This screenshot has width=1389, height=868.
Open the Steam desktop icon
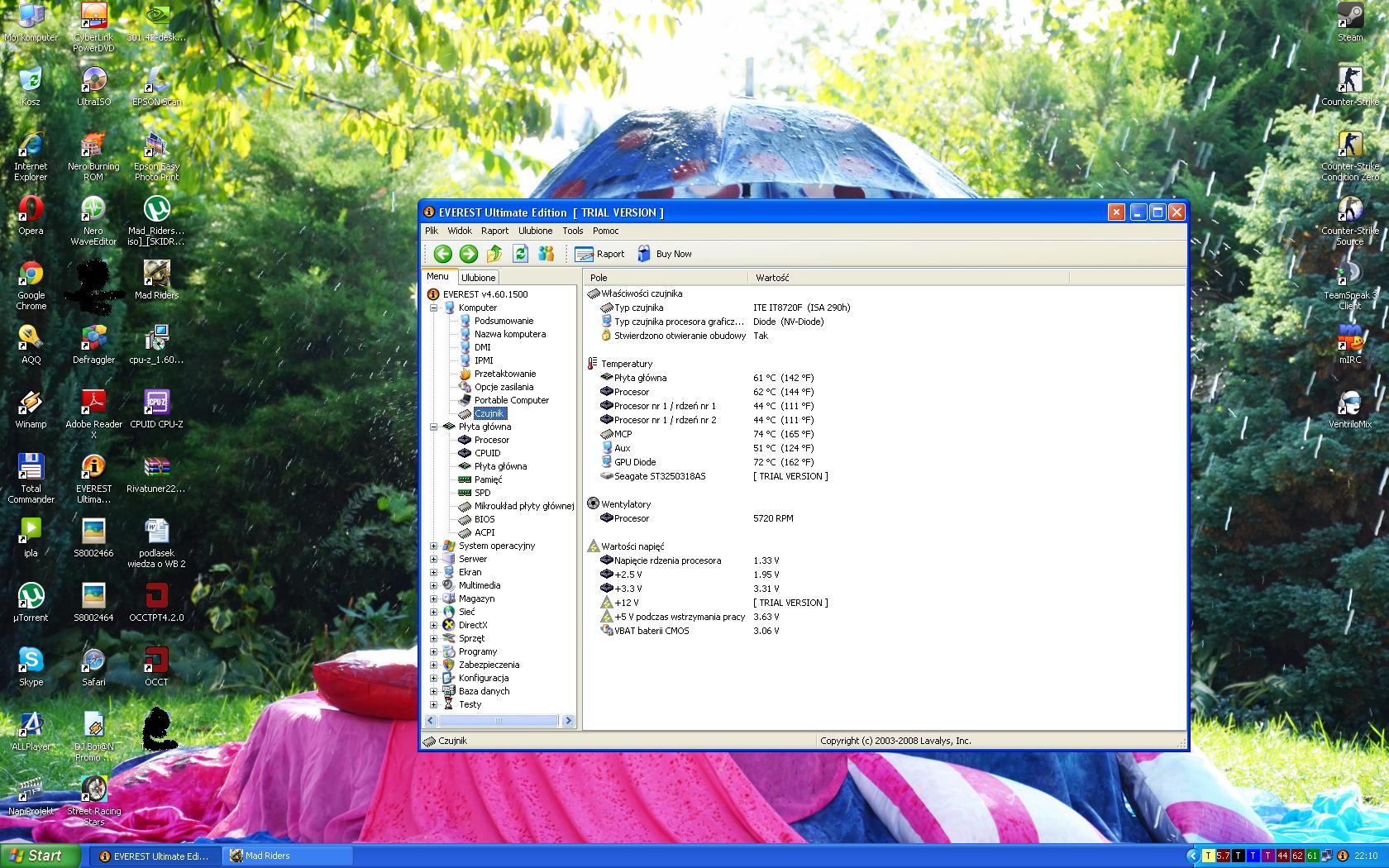tap(1350, 22)
